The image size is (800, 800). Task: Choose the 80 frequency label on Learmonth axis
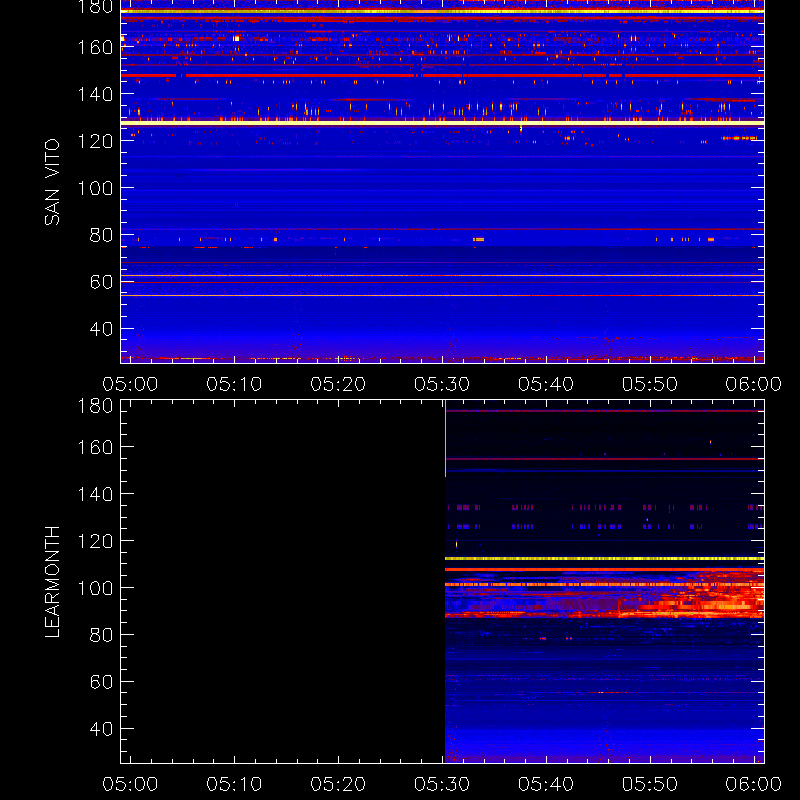(x=101, y=635)
